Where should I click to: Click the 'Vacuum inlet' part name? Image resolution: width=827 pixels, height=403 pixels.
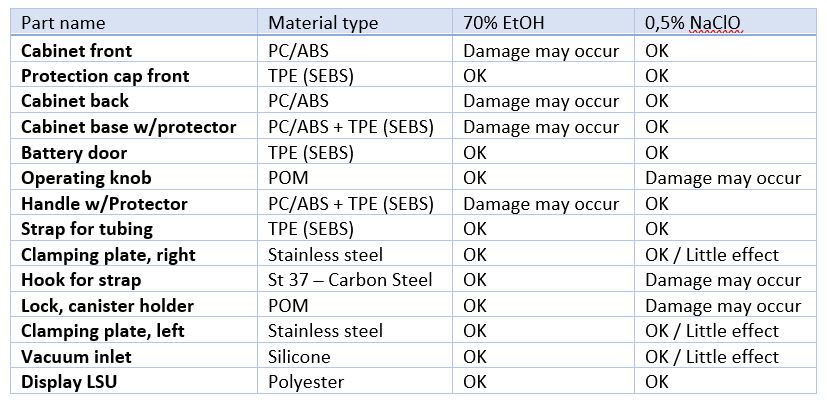[x=75, y=356]
